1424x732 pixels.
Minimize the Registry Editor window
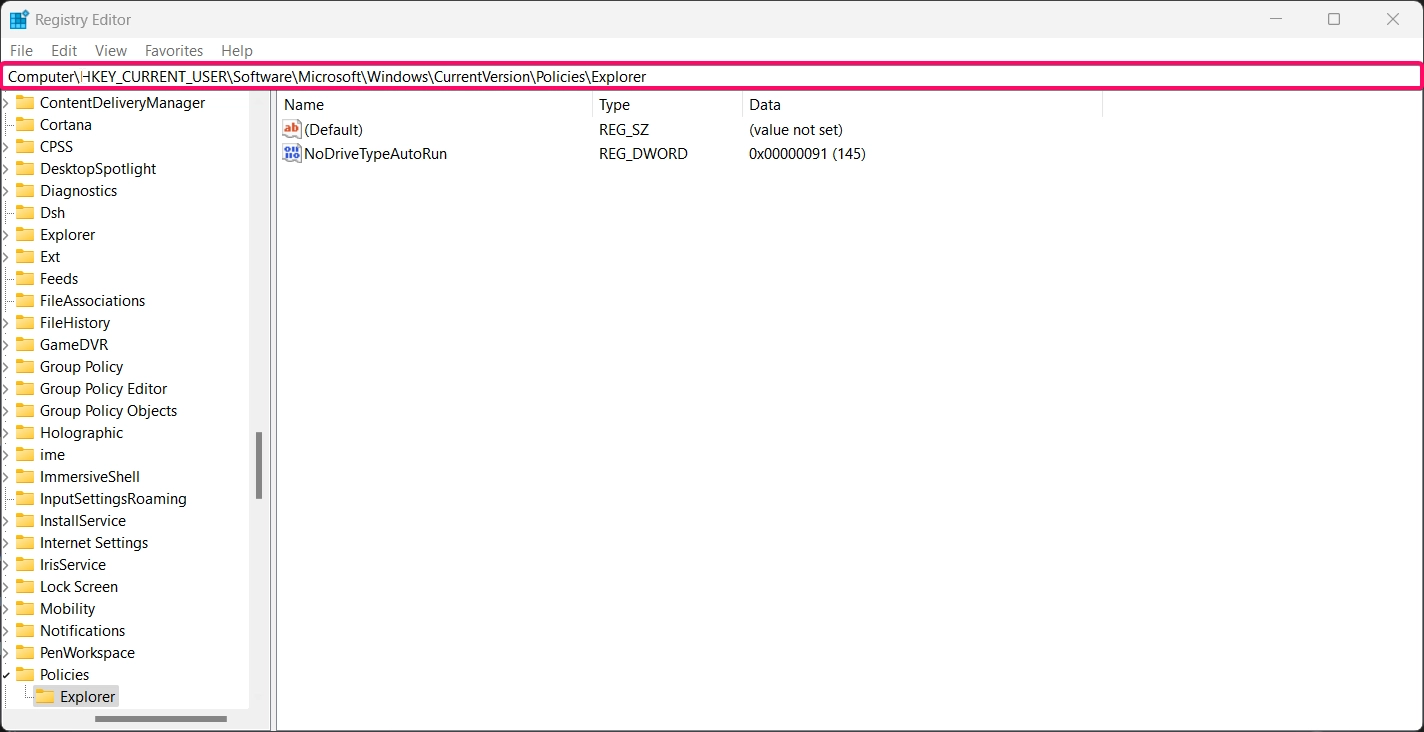[x=1277, y=19]
